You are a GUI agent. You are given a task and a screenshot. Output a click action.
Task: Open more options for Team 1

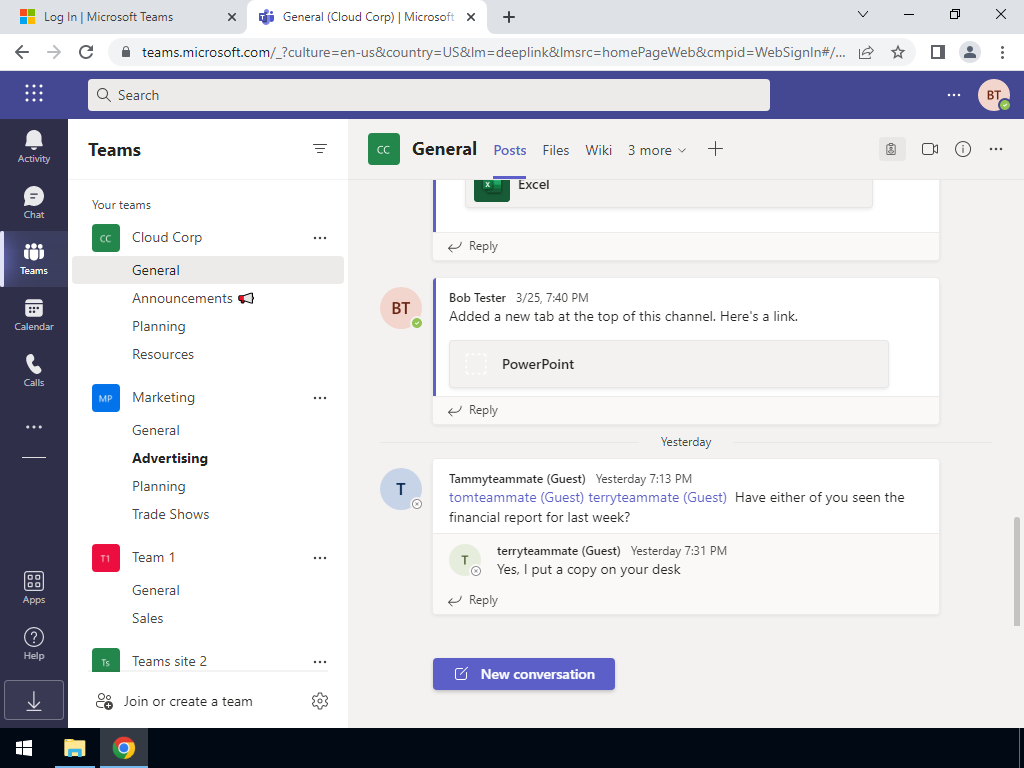320,558
